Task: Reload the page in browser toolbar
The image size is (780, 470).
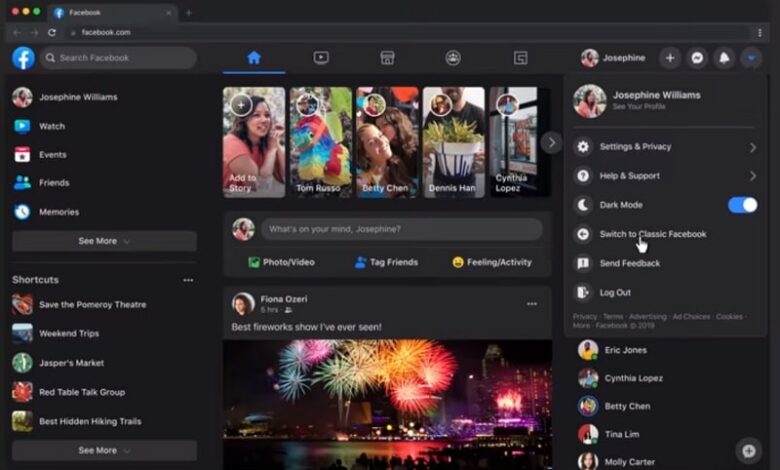Action: coord(52,32)
